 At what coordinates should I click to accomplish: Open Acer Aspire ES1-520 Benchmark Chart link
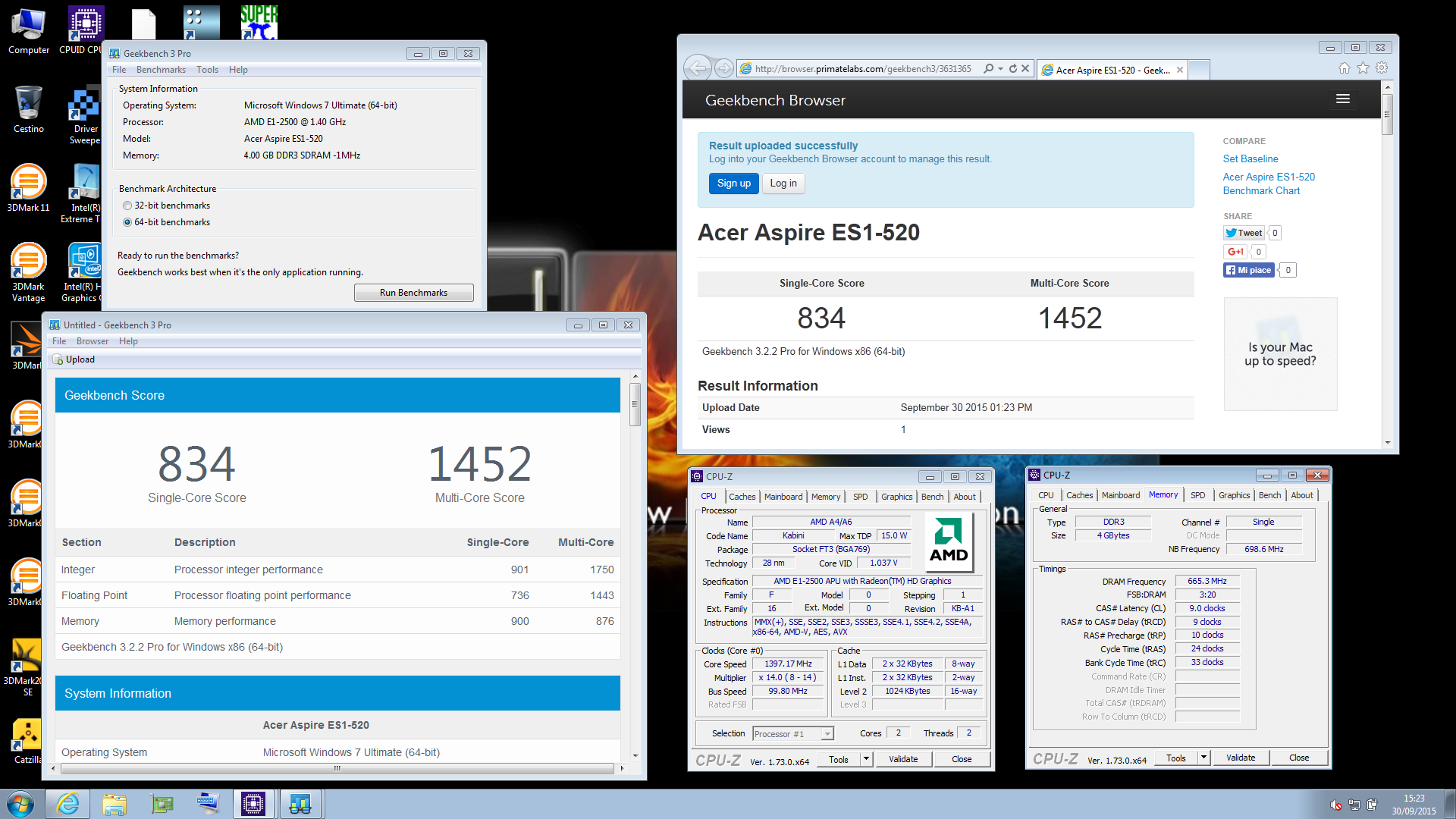(1268, 184)
